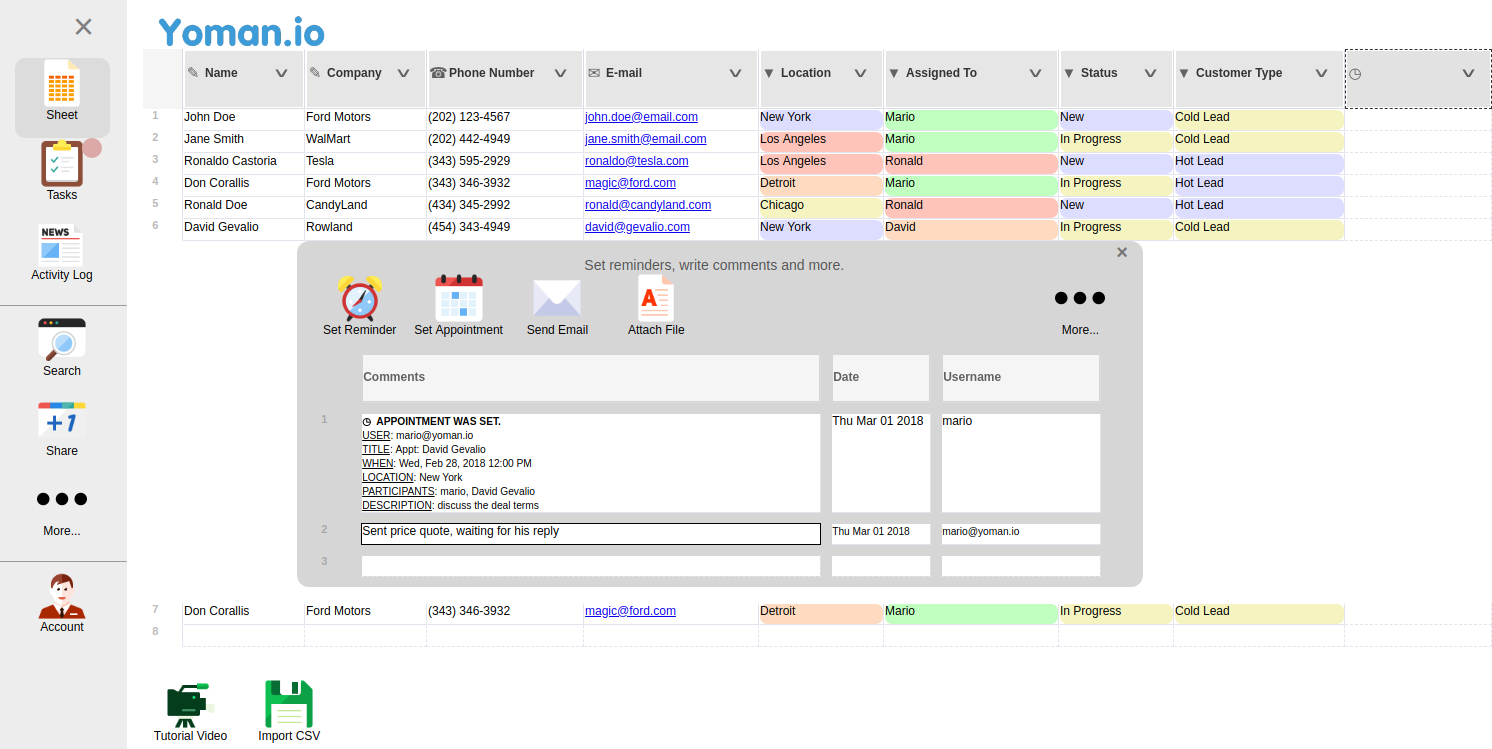Screen dimensions: 1492x749
Task: Expand the Company column dropdown arrow
Action: pos(404,73)
